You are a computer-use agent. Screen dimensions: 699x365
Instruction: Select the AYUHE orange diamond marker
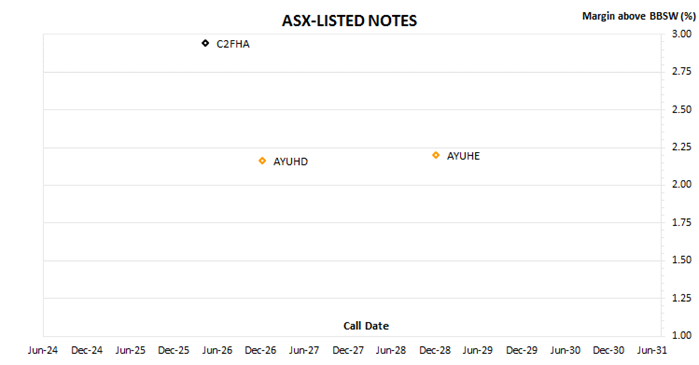point(436,155)
